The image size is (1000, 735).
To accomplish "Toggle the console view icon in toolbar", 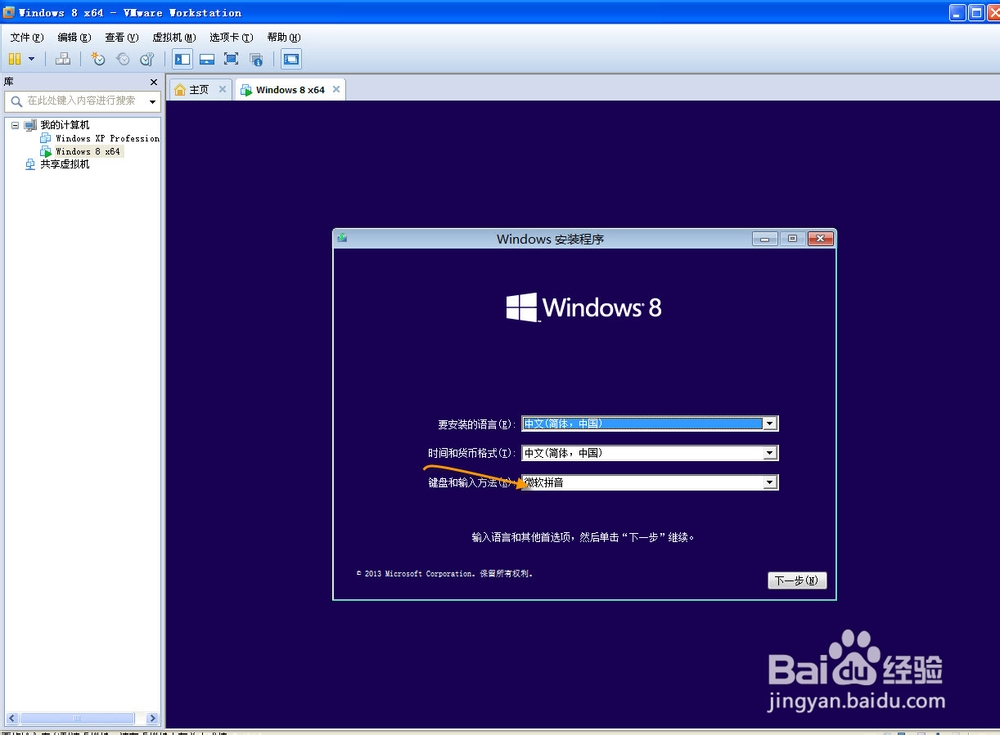I will tap(291, 59).
